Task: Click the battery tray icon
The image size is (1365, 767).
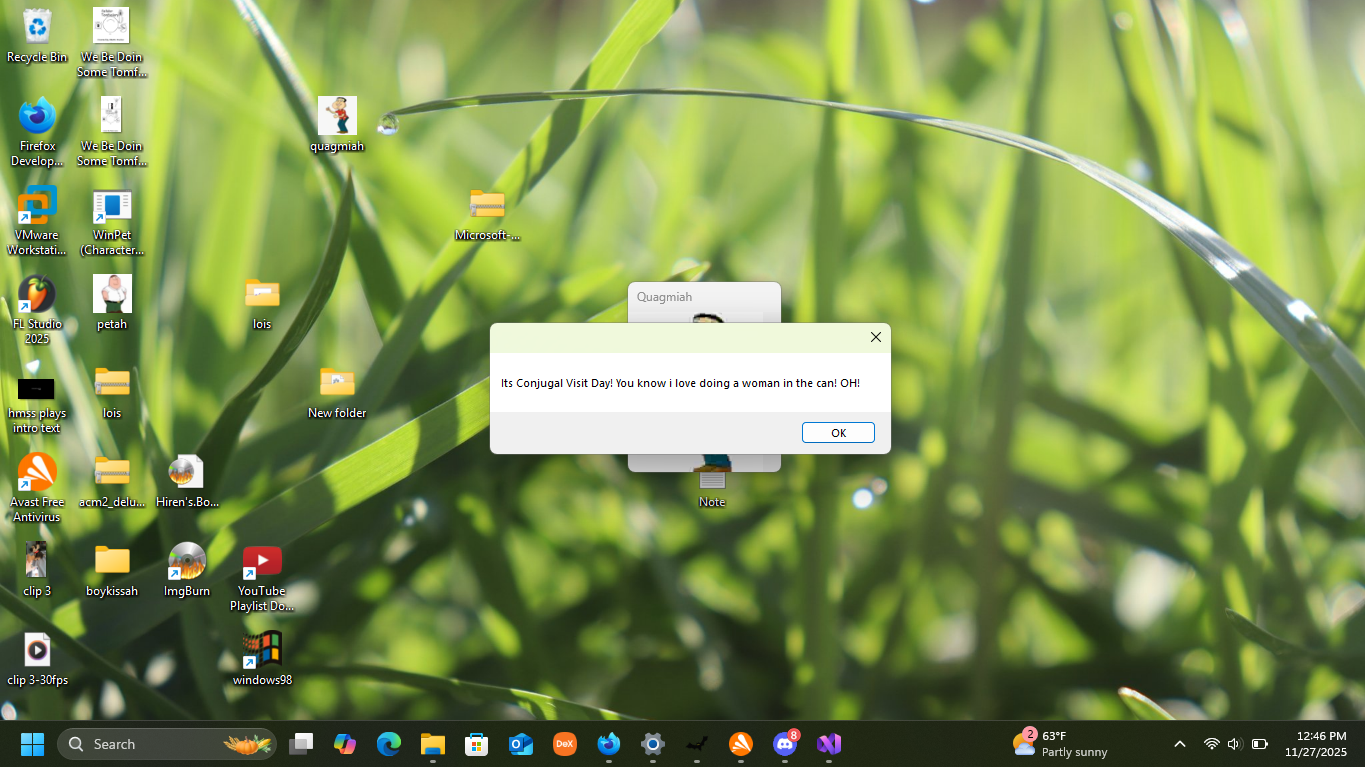Action: (1260, 744)
